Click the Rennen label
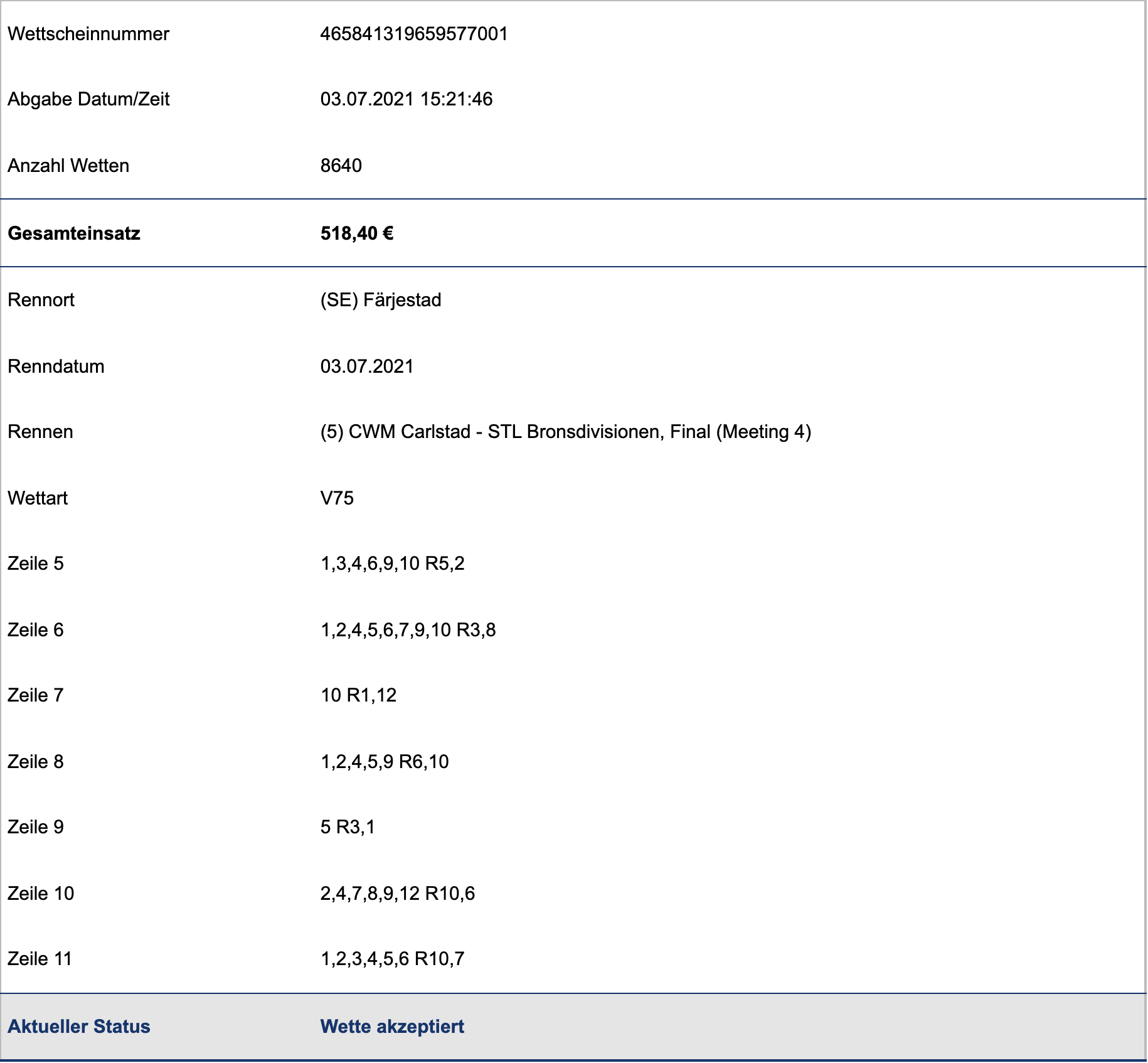This screenshot has width=1148, height=1063. pyautogui.click(x=40, y=432)
